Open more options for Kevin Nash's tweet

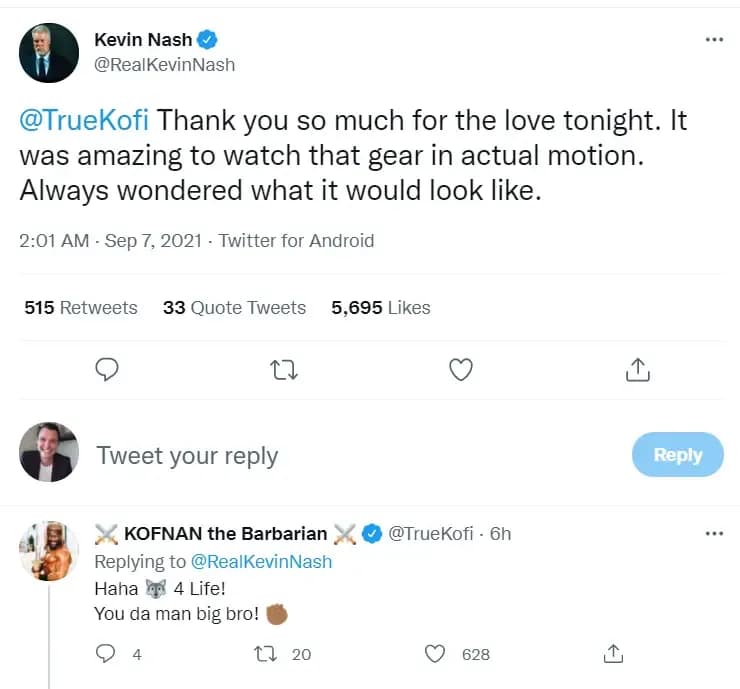pyautogui.click(x=714, y=39)
